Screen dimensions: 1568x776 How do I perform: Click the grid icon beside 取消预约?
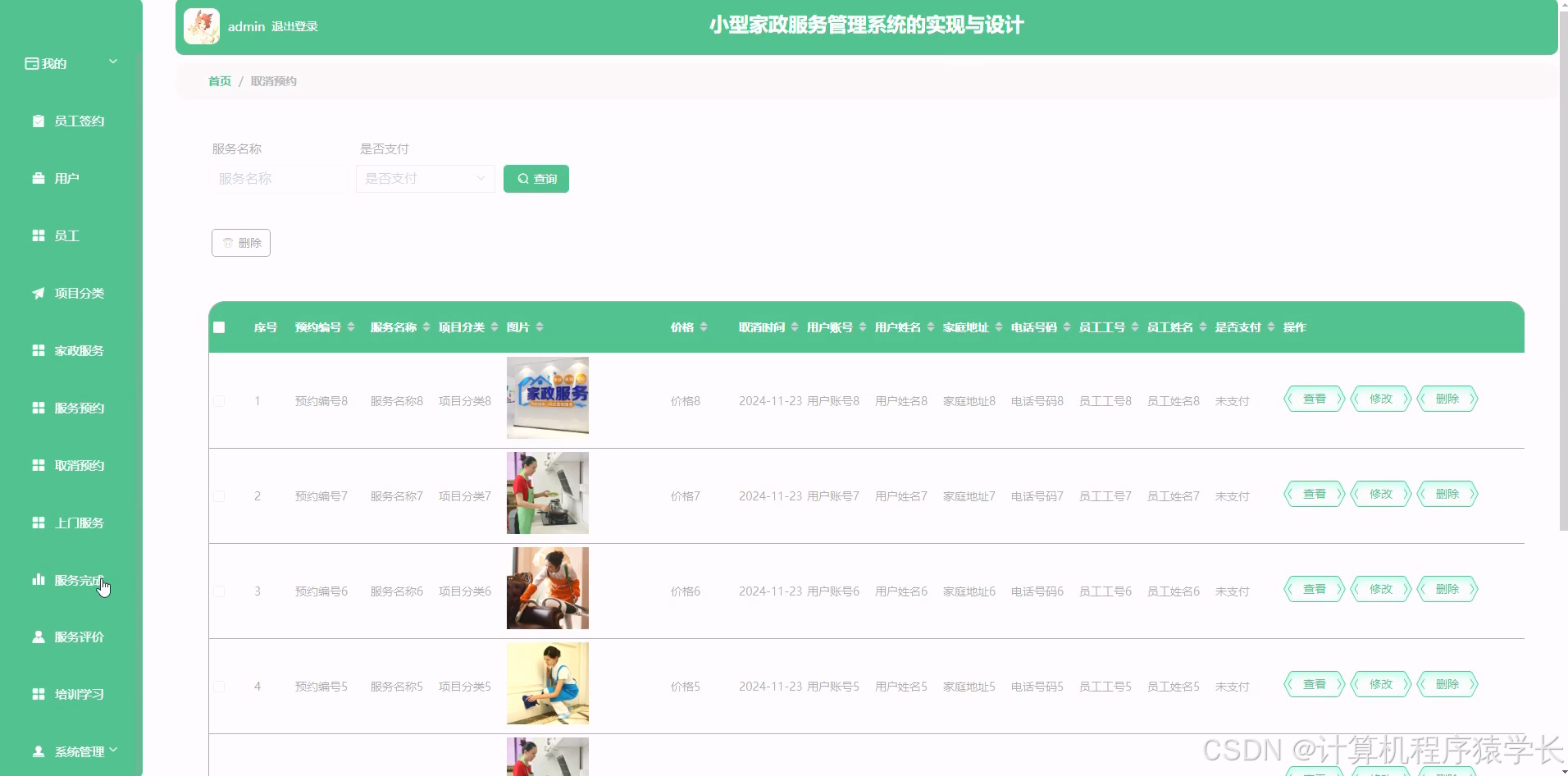pos(39,465)
